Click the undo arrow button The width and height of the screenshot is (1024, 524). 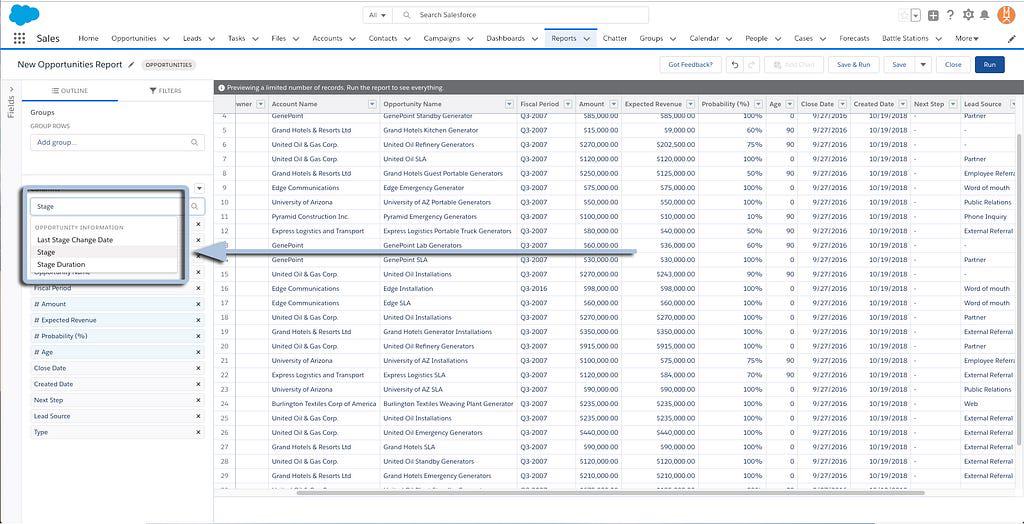pyautogui.click(x=734, y=64)
